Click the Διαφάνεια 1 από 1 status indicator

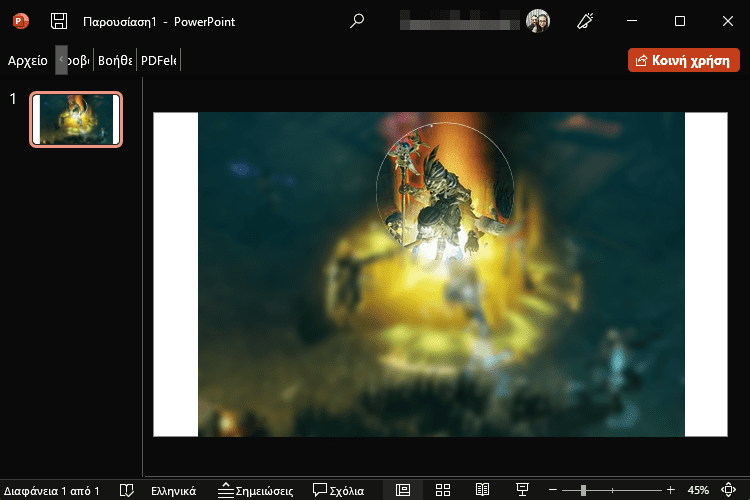point(52,490)
